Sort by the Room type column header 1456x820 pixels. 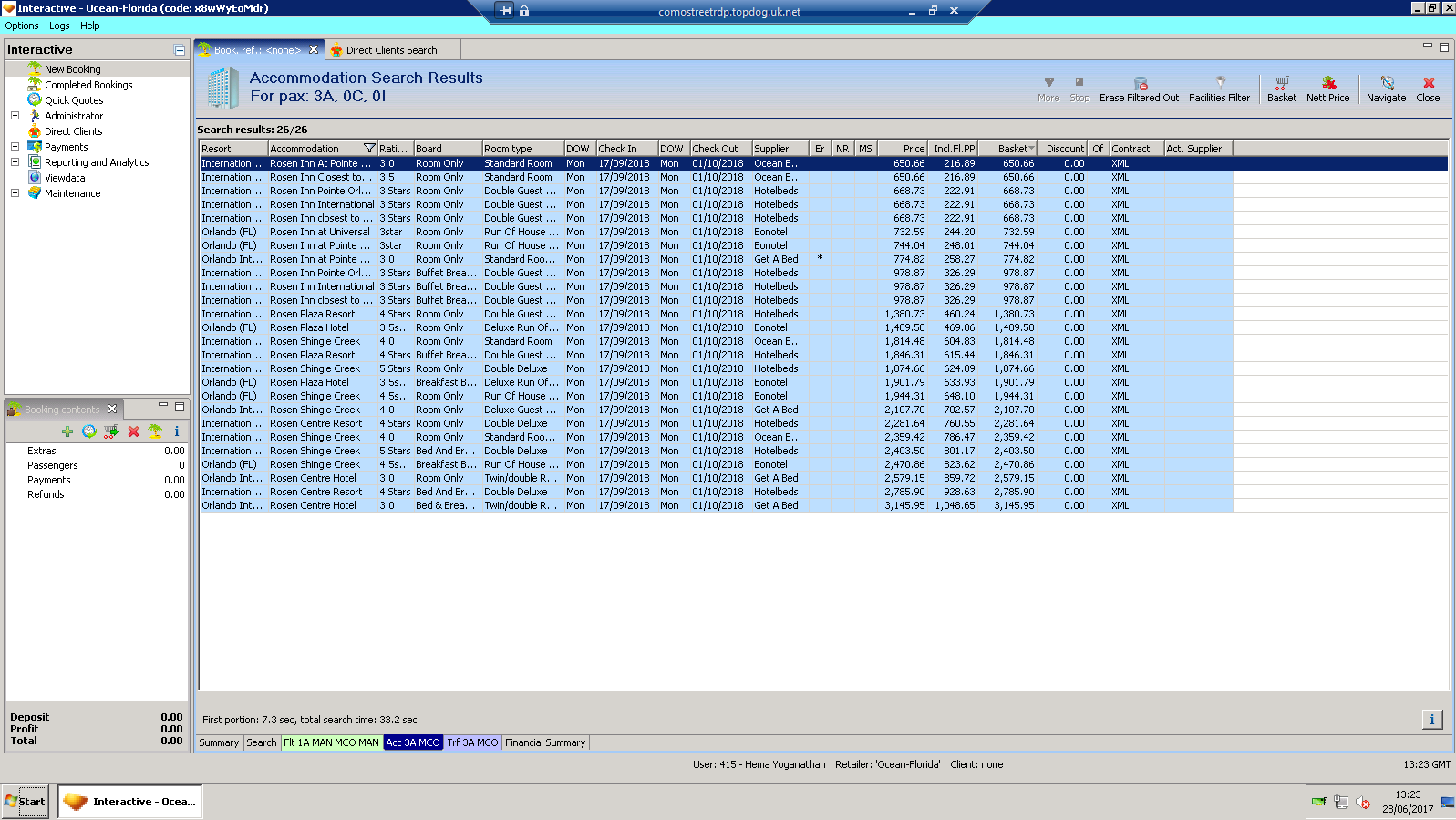click(522, 149)
